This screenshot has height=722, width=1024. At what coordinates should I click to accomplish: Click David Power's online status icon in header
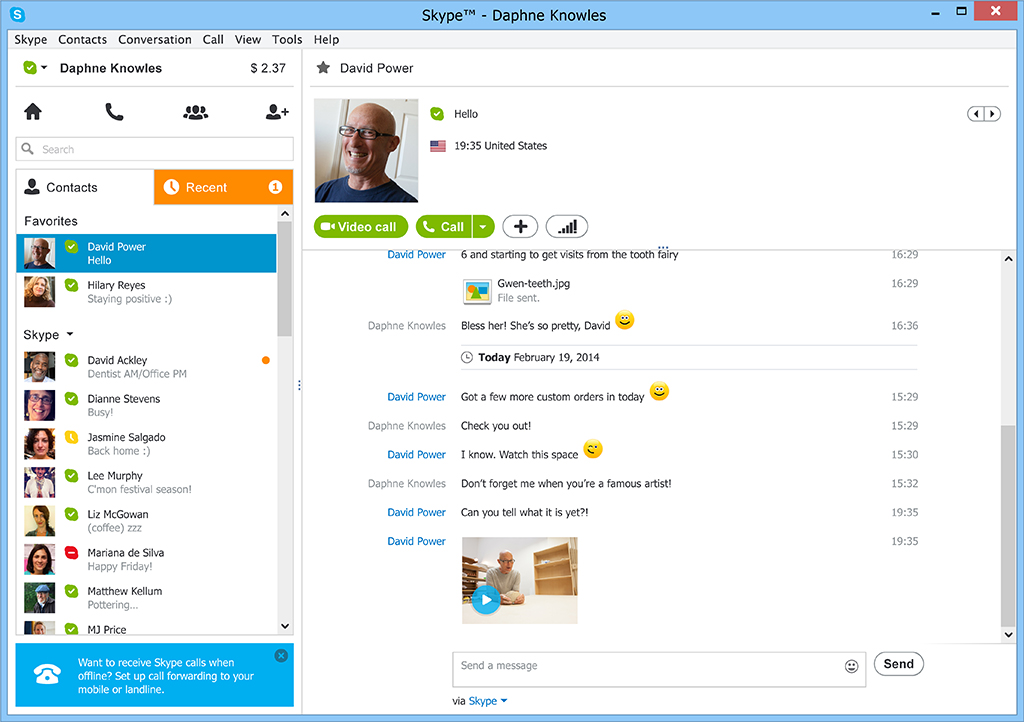tap(437, 114)
